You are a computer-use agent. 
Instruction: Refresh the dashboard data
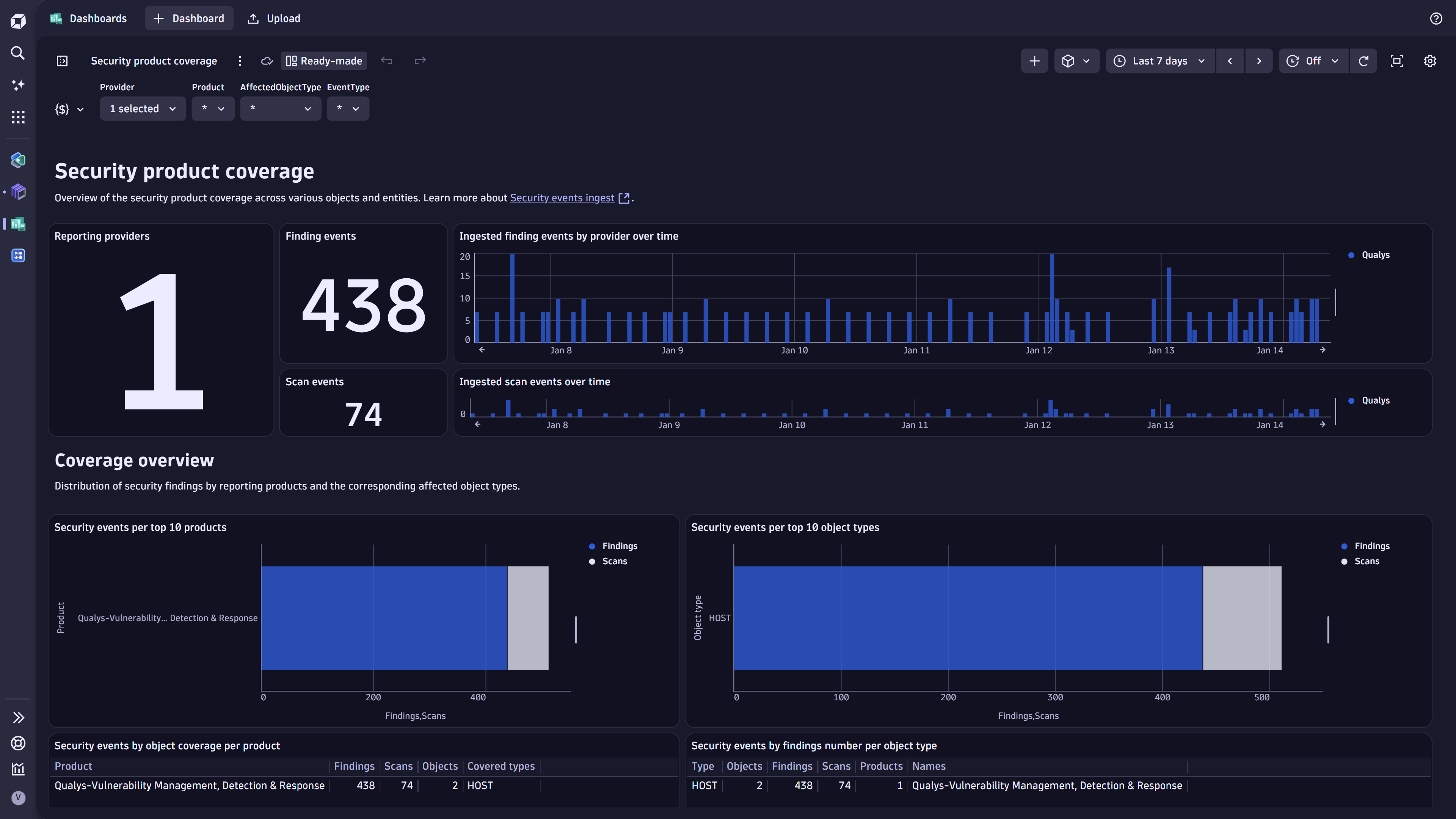point(1364,61)
